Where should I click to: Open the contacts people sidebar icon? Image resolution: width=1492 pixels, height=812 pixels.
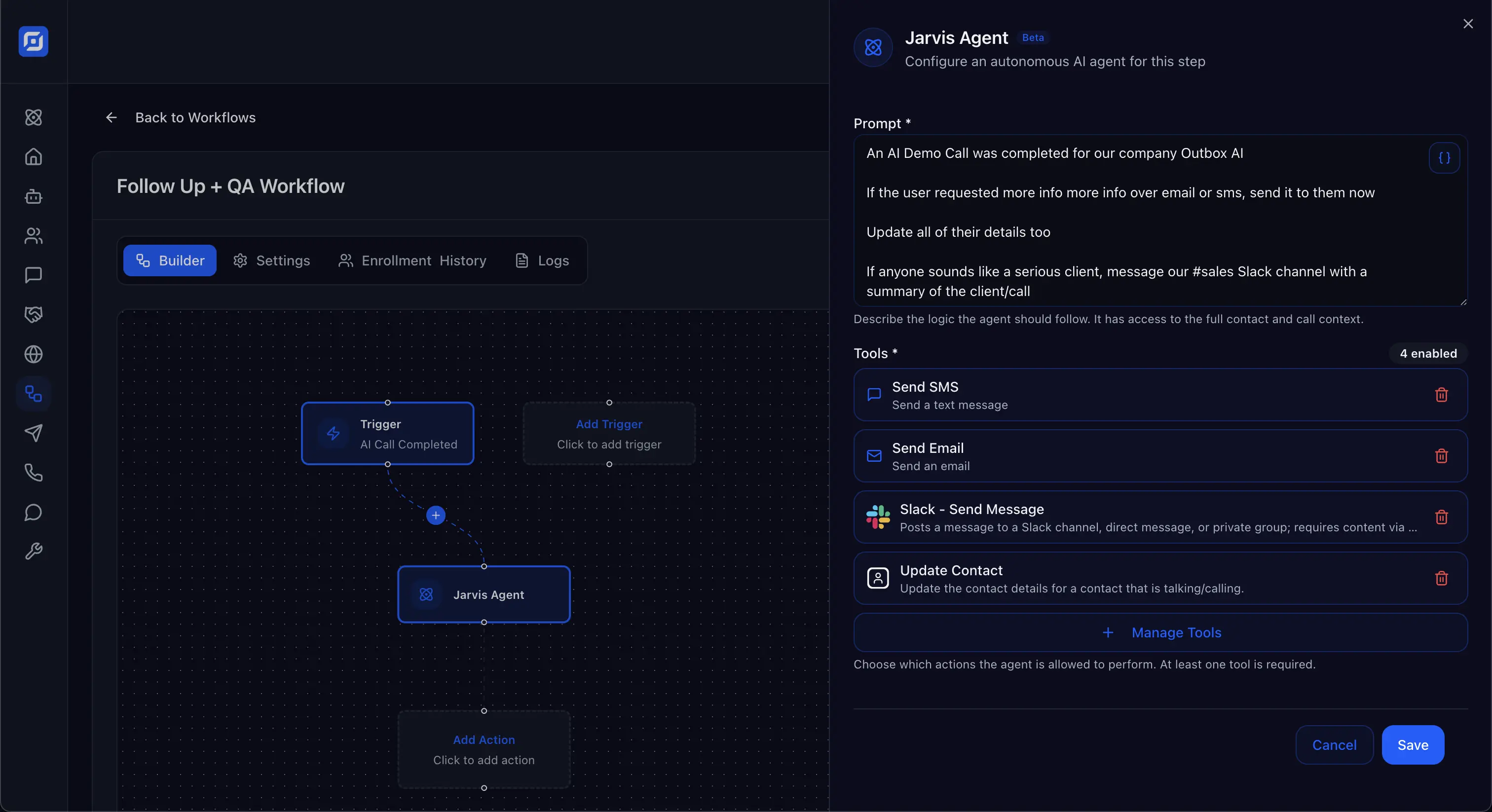click(34, 236)
